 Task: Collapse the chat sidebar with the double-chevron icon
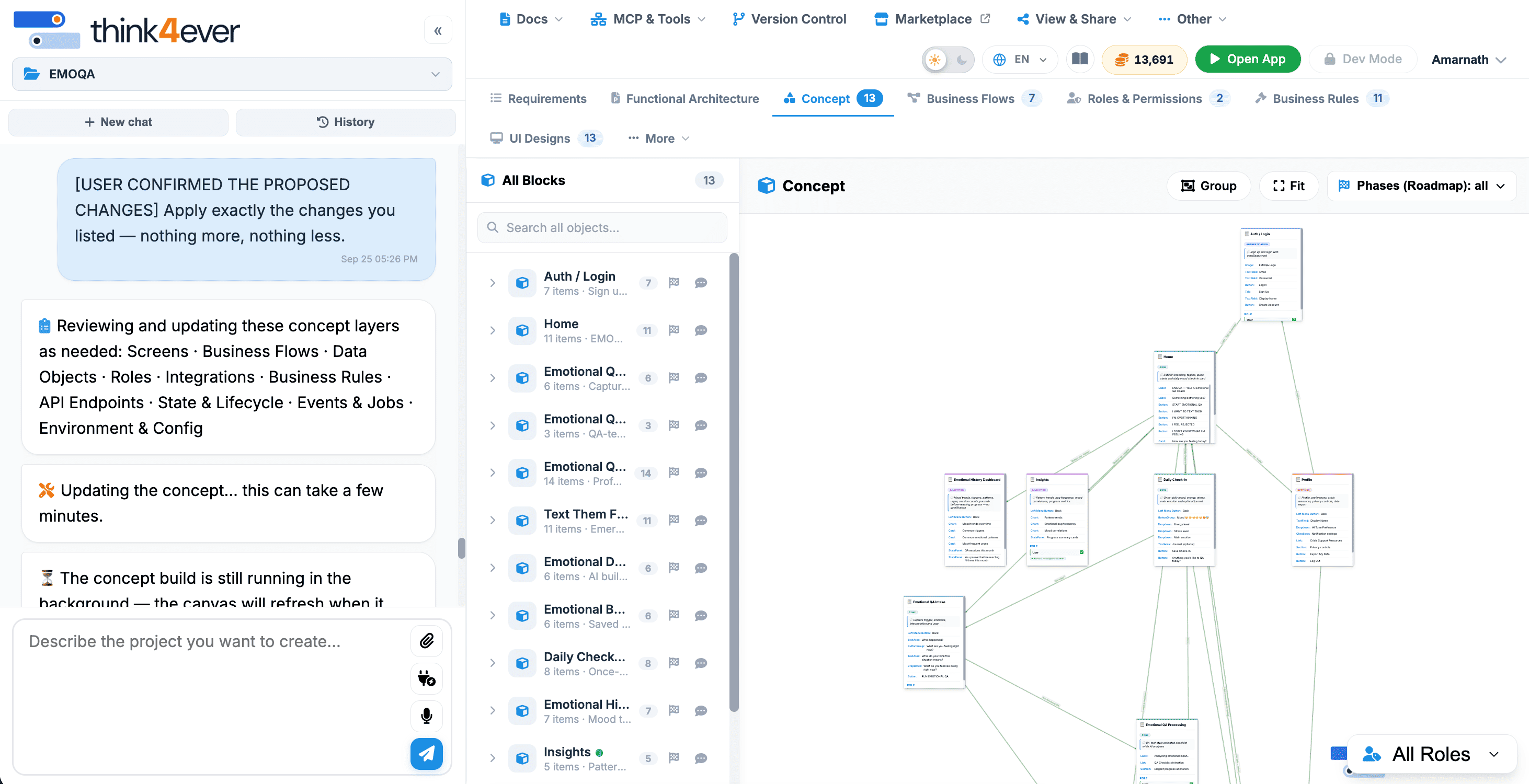coord(438,31)
